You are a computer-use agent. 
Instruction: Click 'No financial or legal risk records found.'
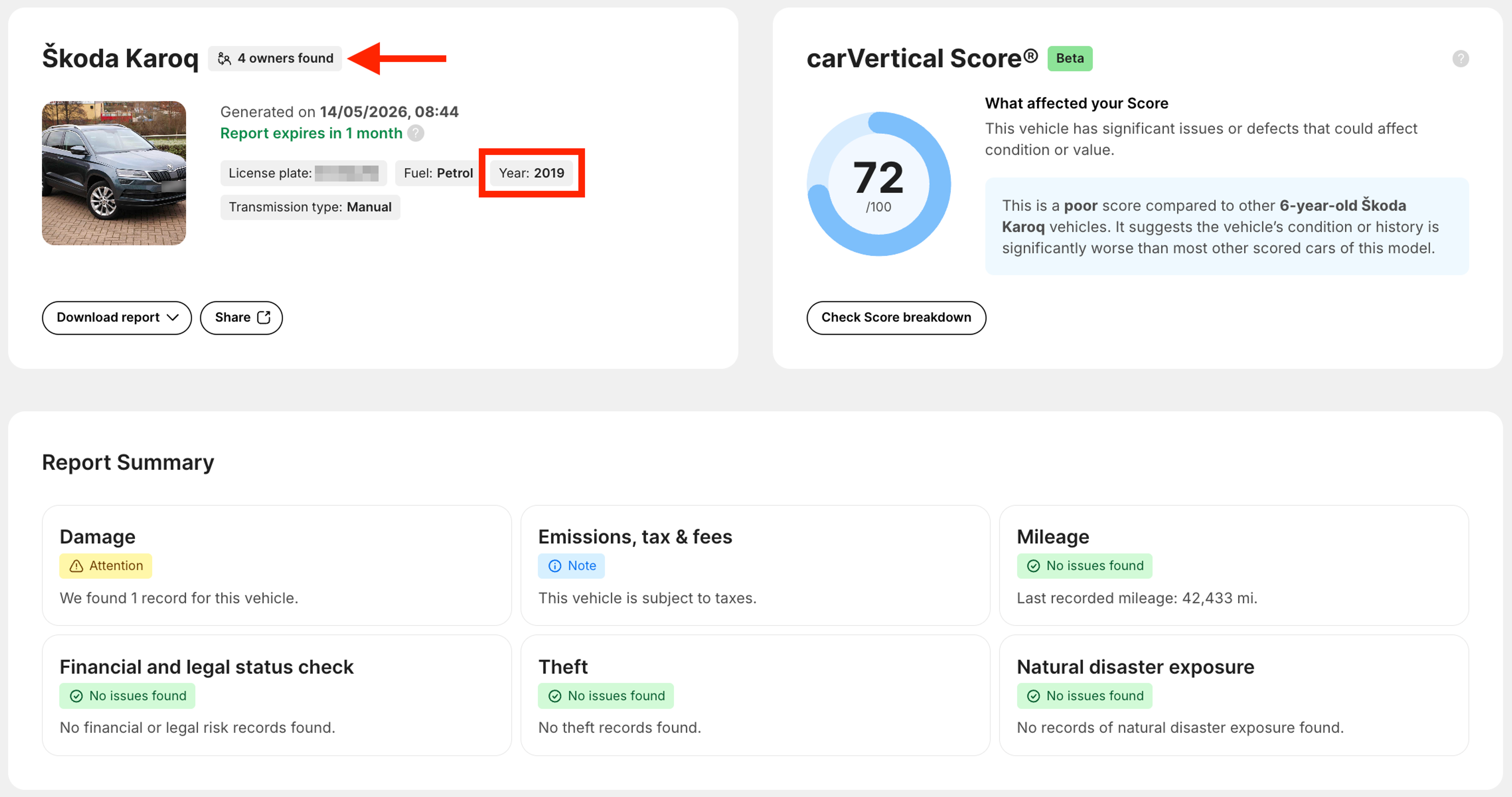click(x=197, y=728)
